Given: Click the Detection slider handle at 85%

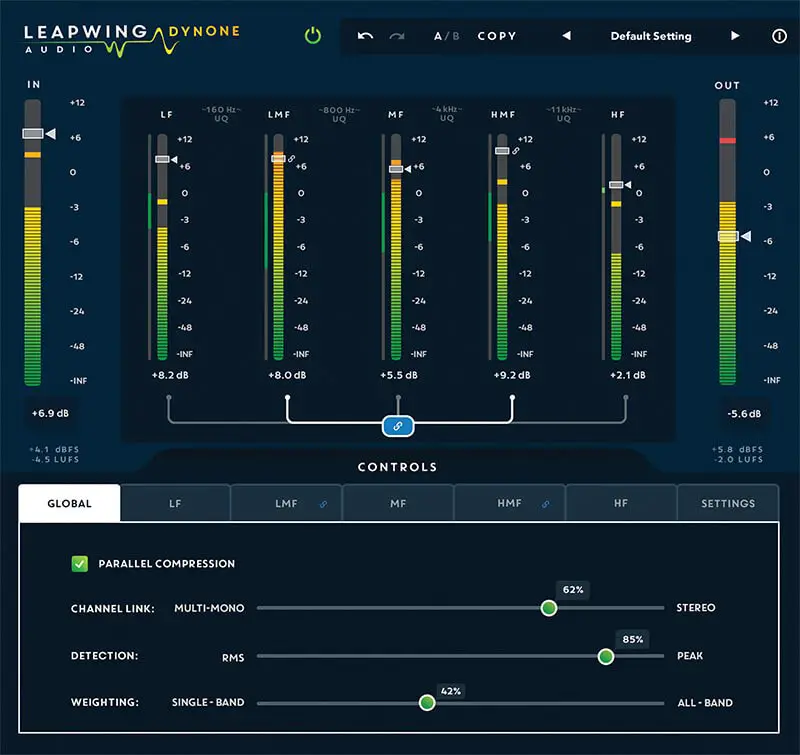Looking at the screenshot, I should click(x=605, y=656).
